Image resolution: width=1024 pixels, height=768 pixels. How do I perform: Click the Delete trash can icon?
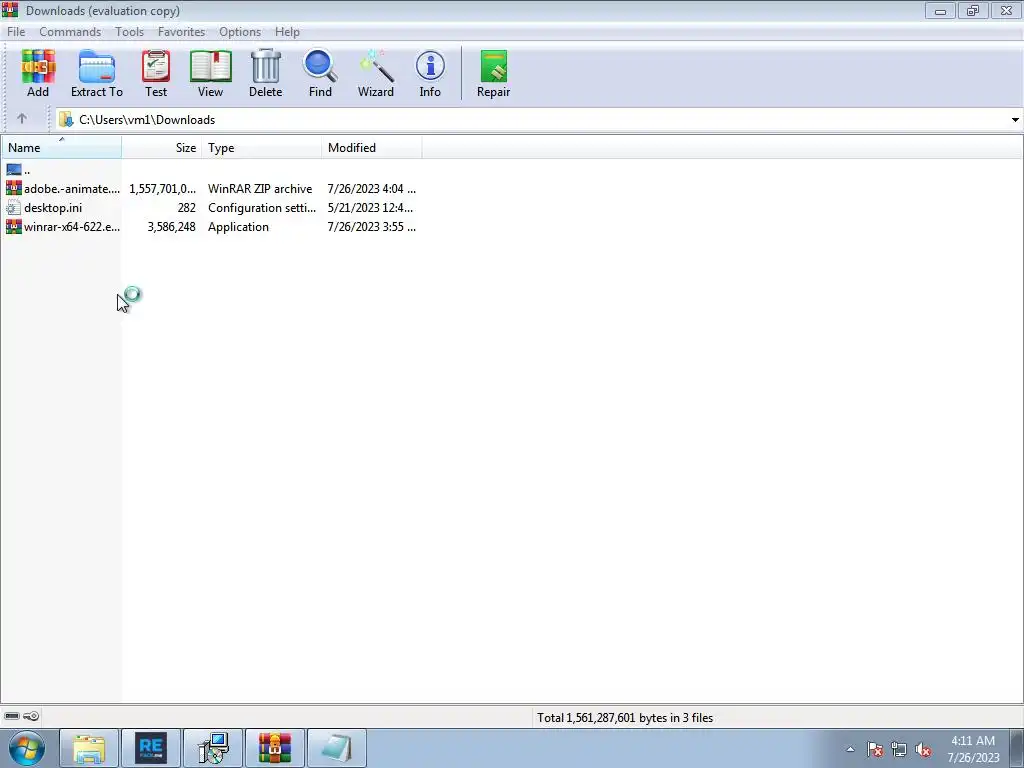pyautogui.click(x=265, y=73)
